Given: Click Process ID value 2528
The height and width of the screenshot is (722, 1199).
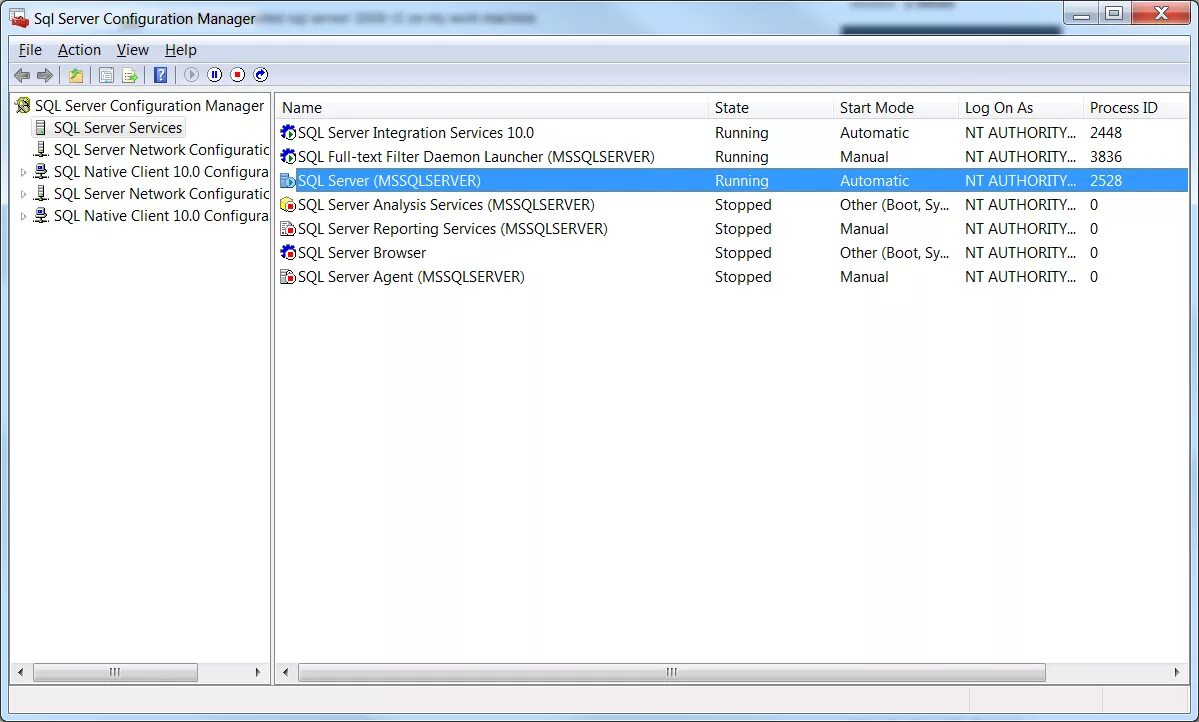Looking at the screenshot, I should [x=1106, y=181].
